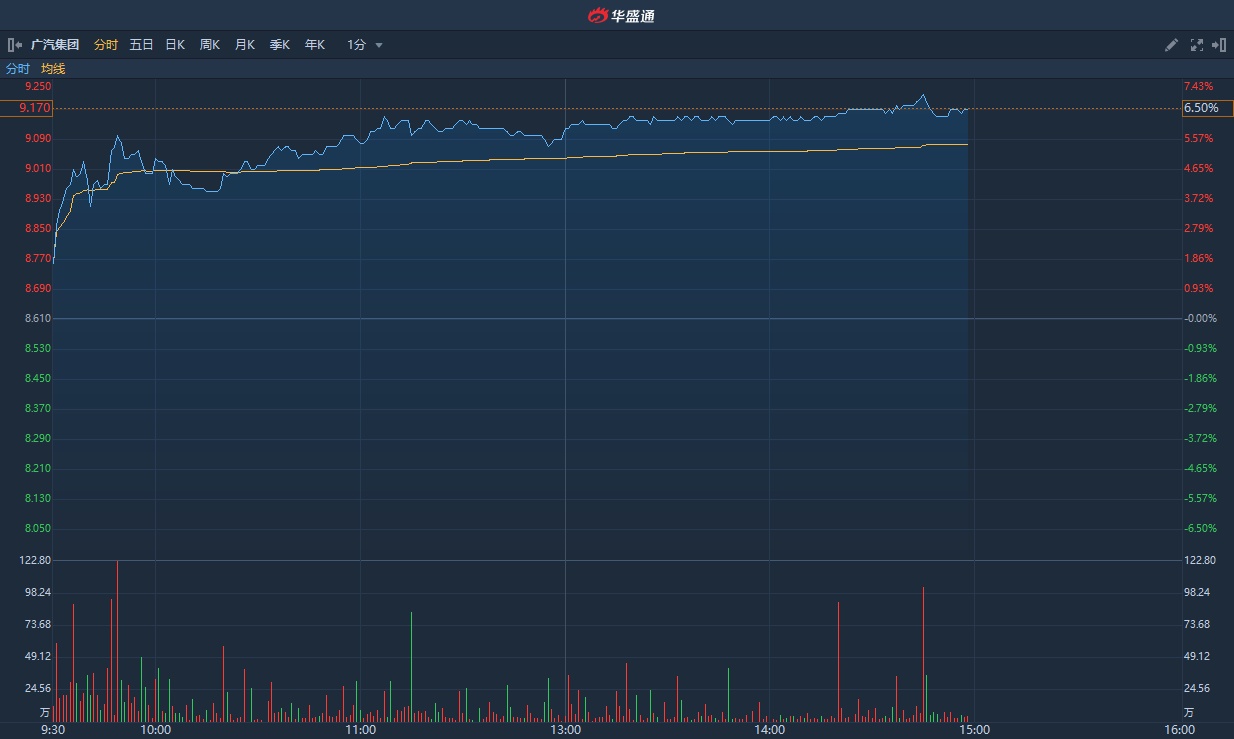Switch to the 五日 five-day tab

pos(141,45)
